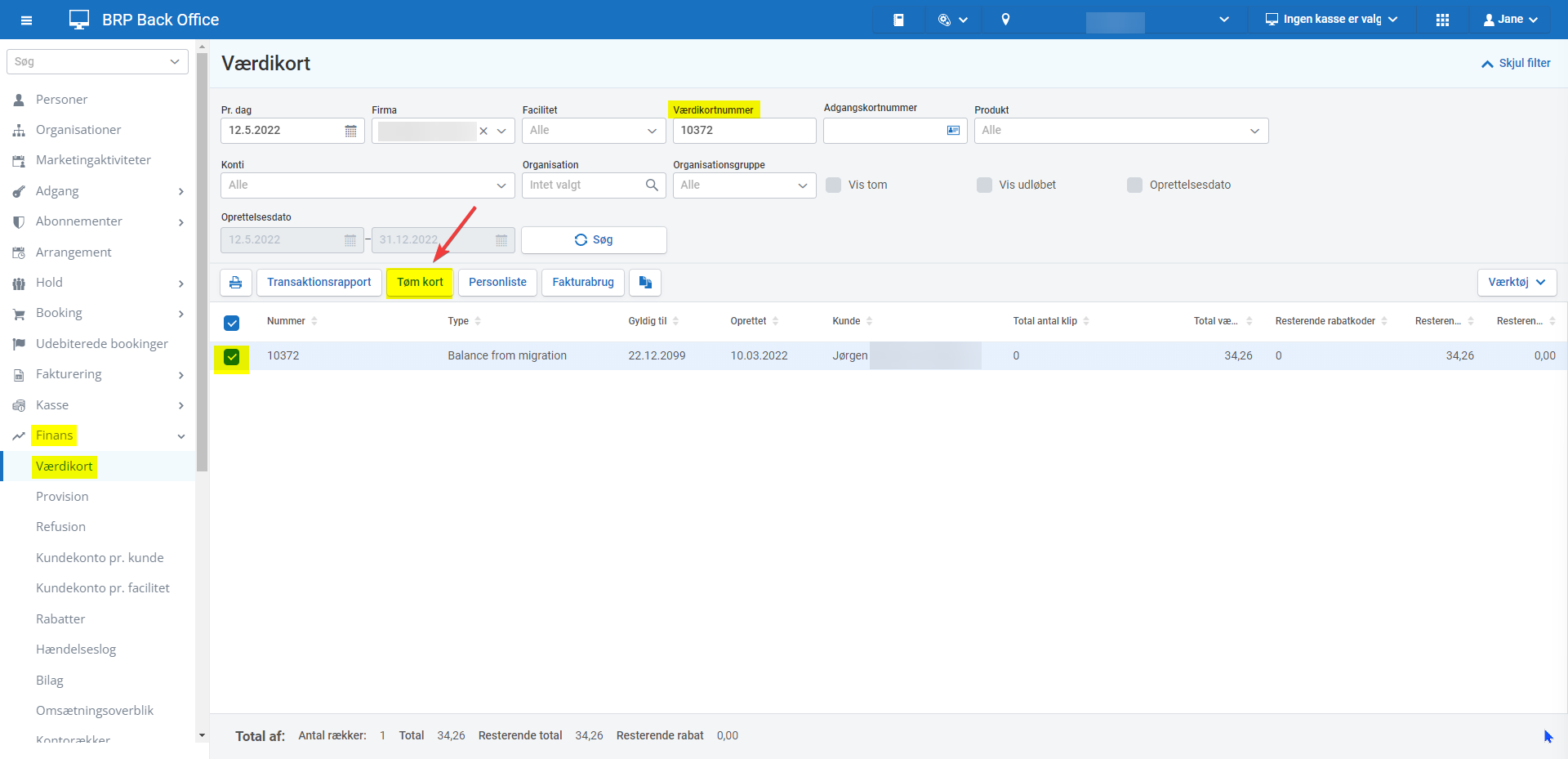Image resolution: width=1568 pixels, height=759 pixels.
Task: Sort by the 'Gyldig til' column
Action: [653, 321]
